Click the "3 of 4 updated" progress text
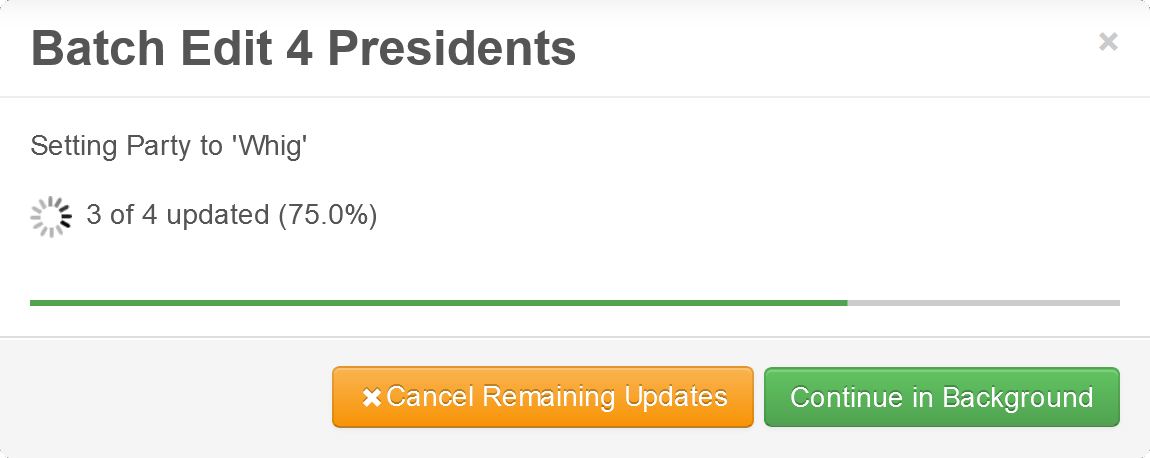 [x=177, y=215]
